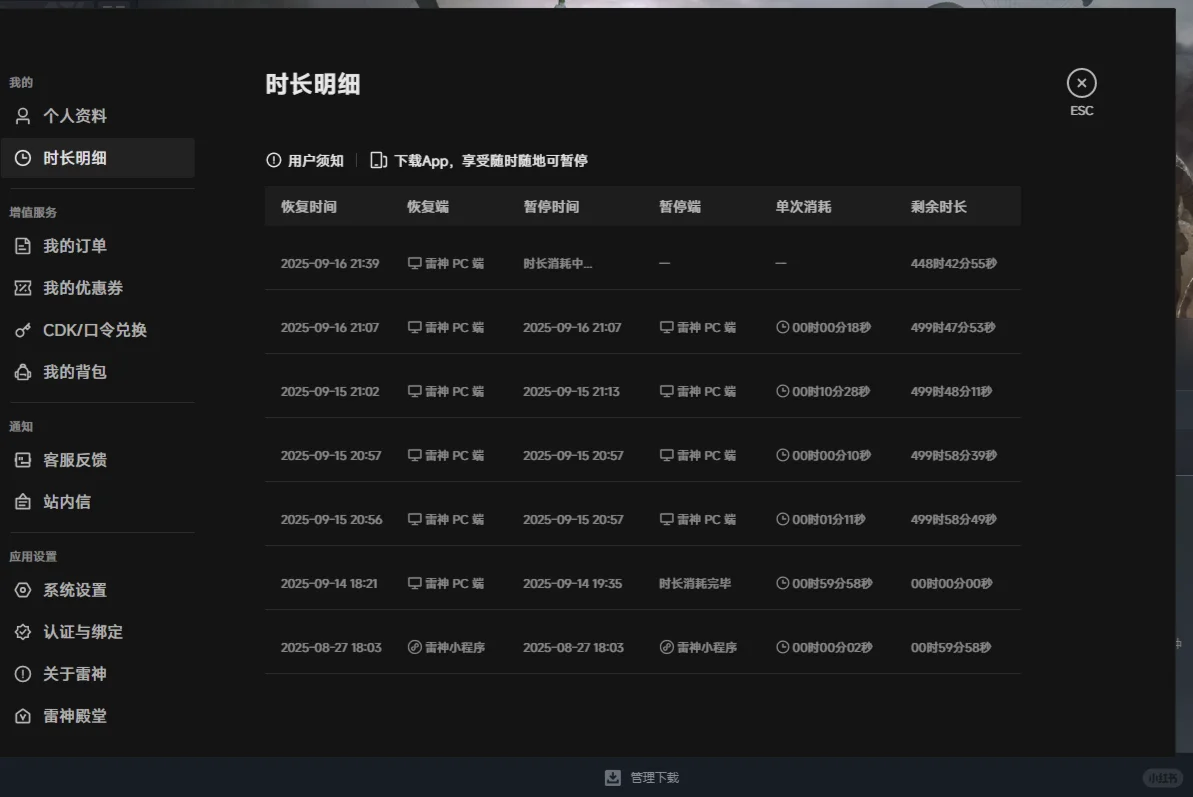This screenshot has height=797, width=1193.
Task: Click 管理下载 download icon in bottom bar
Action: click(x=612, y=777)
